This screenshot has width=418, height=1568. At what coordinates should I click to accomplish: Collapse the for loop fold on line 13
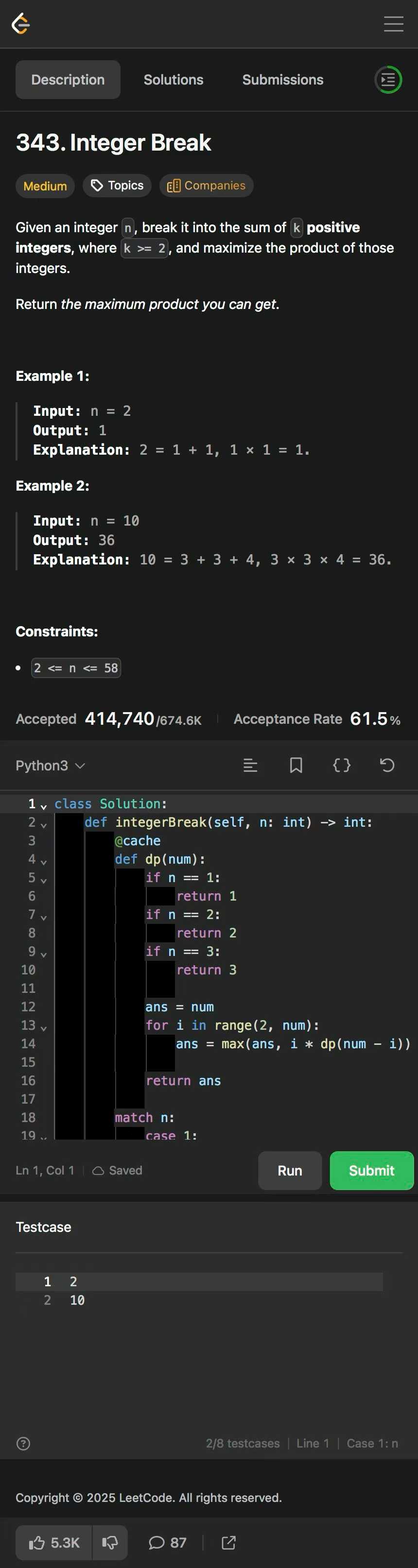click(x=44, y=1027)
